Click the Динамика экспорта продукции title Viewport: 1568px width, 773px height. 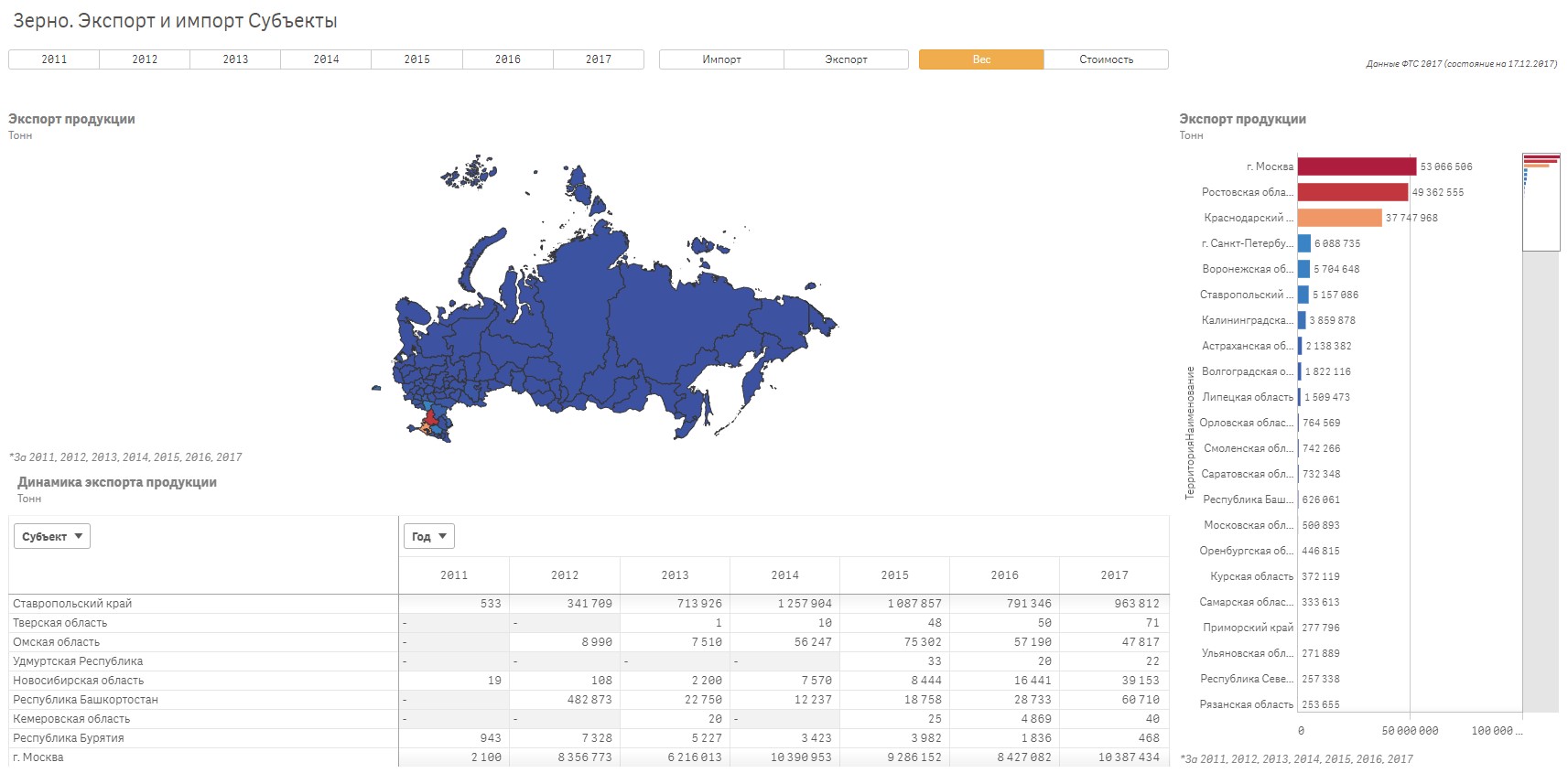coord(117,482)
